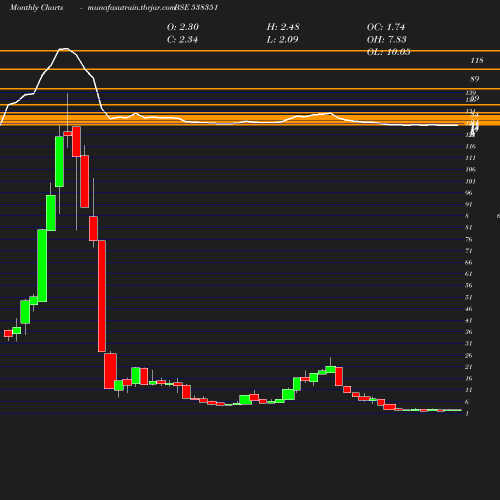Click the "BSE 538351" stock code
Screen dimensions: 500x500
(x=196, y=8)
